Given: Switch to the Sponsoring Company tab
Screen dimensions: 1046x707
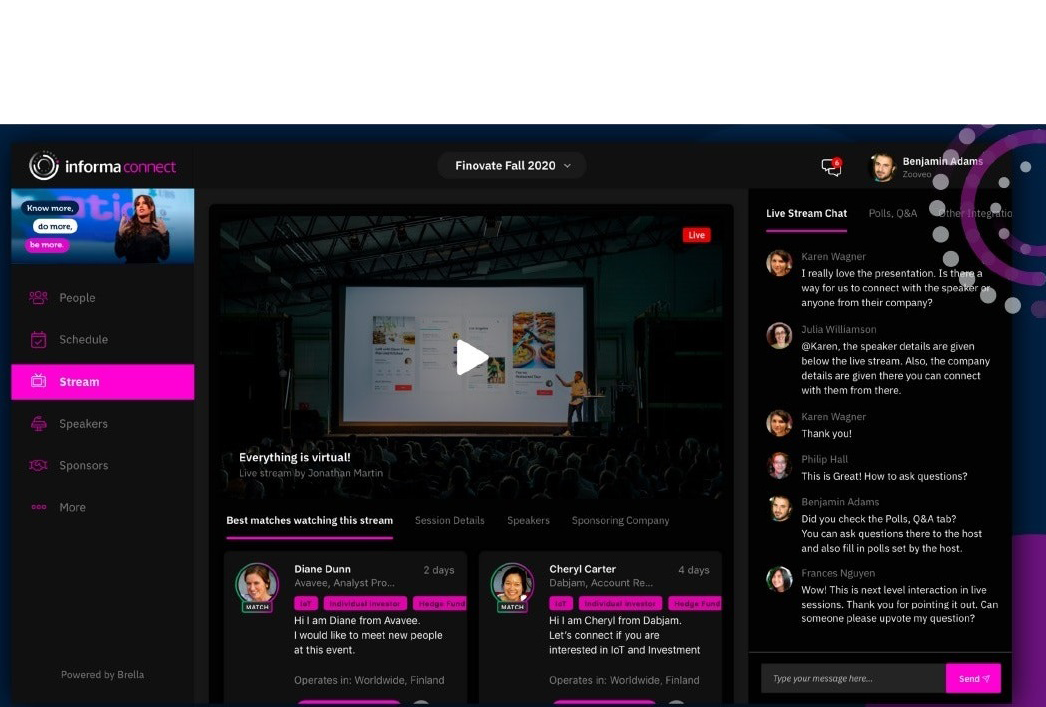Looking at the screenshot, I should [620, 521].
